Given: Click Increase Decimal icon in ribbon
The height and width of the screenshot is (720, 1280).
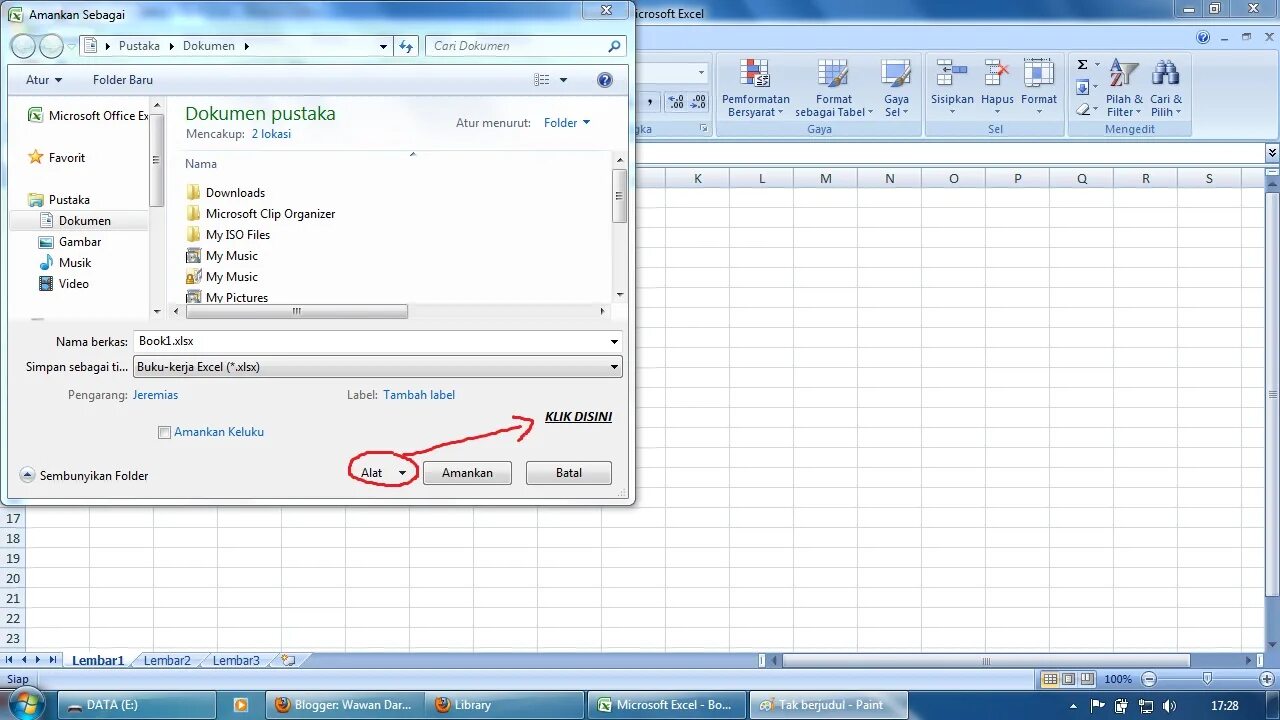Looking at the screenshot, I should click(x=676, y=102).
